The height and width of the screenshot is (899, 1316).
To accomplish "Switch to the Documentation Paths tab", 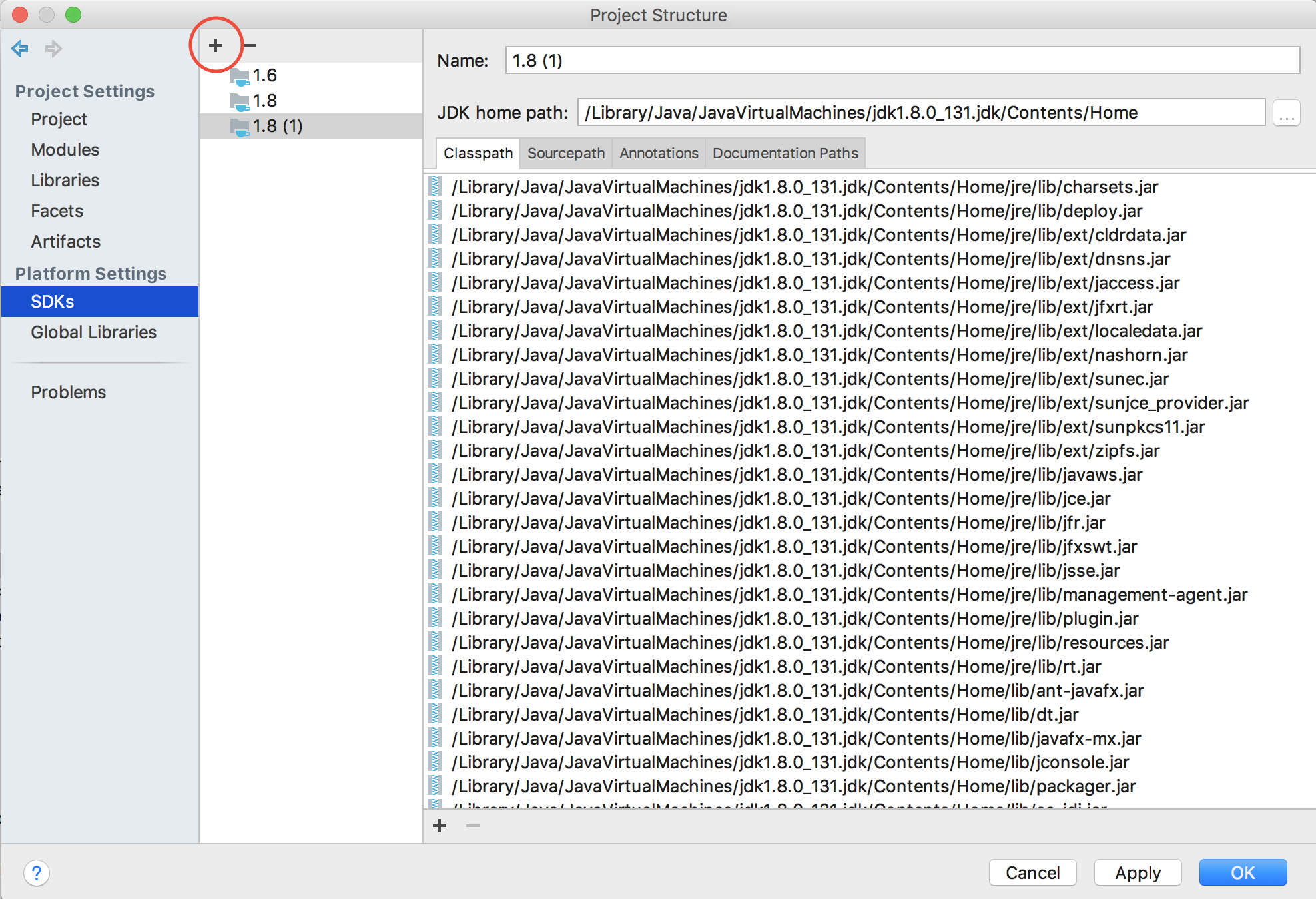I will point(785,153).
